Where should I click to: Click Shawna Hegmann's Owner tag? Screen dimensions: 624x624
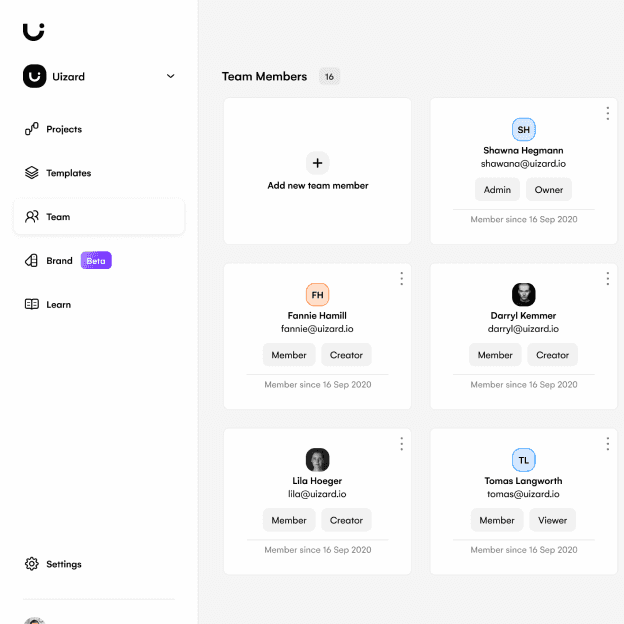point(549,190)
